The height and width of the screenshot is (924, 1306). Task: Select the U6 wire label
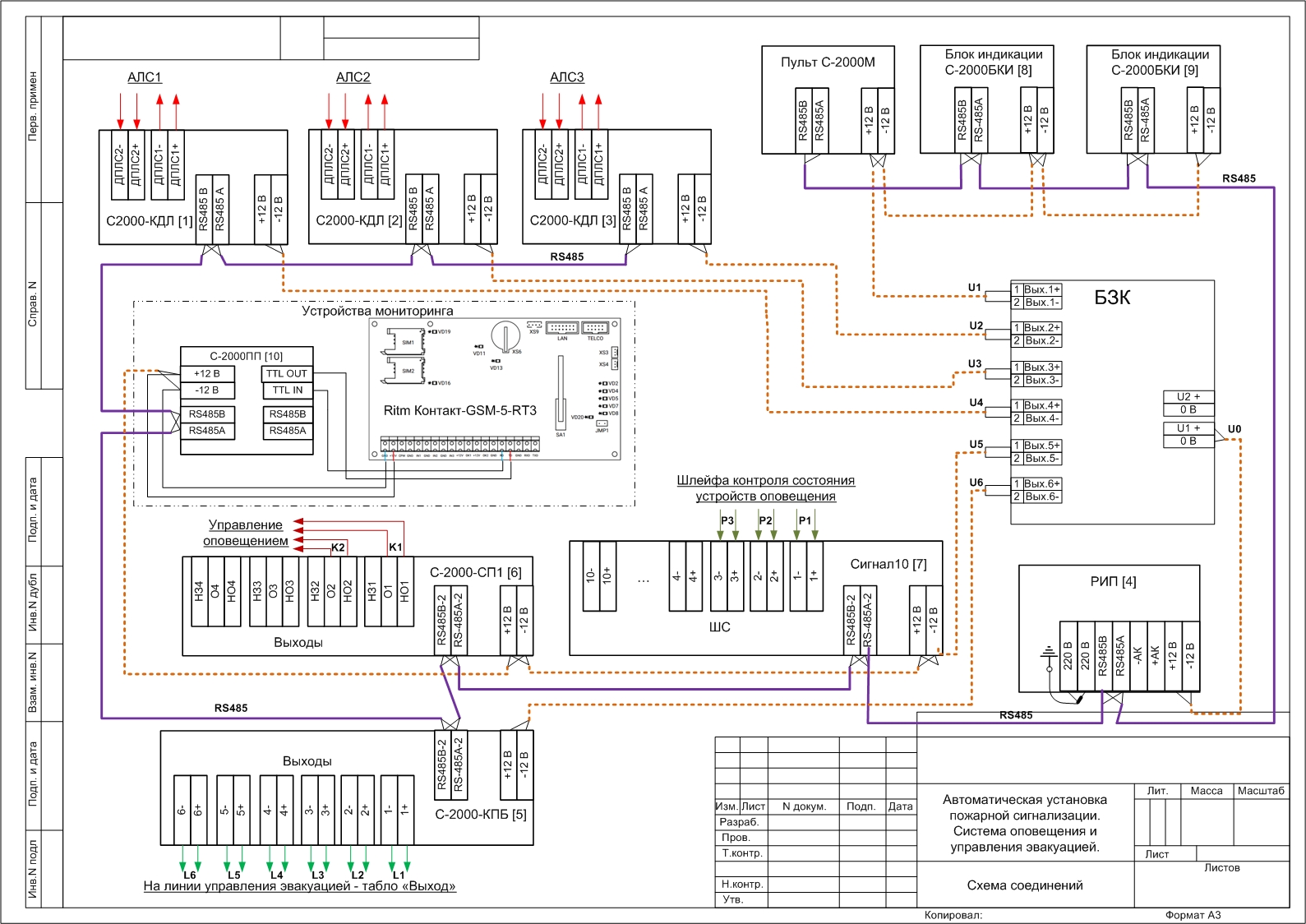tap(976, 483)
